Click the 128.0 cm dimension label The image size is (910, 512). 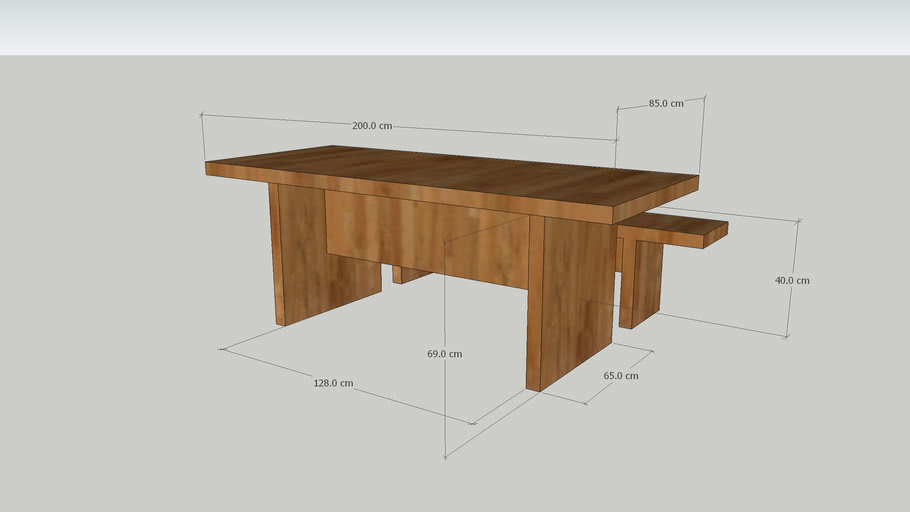click(x=333, y=383)
